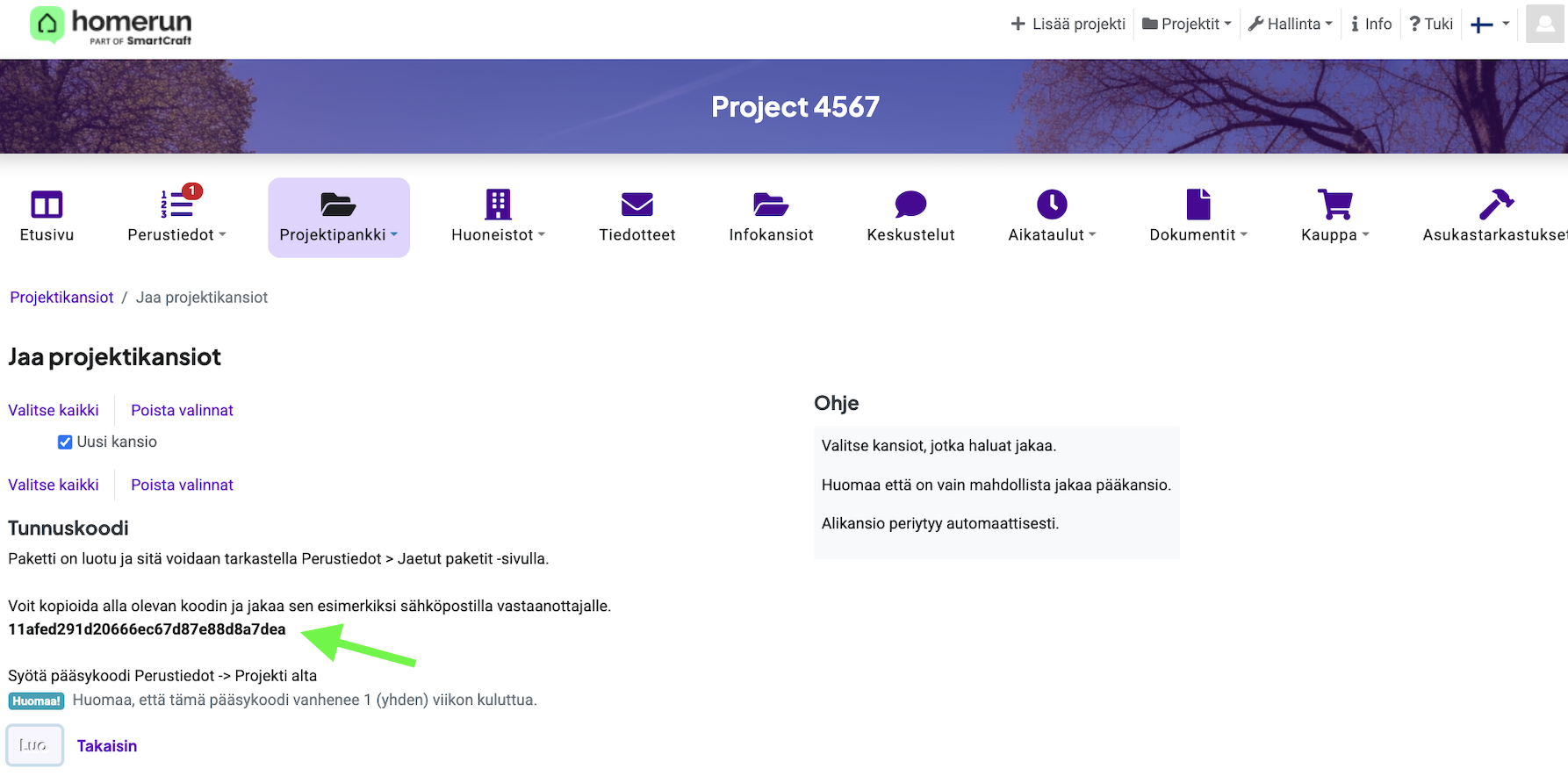
Task: Open the Kauppa shopping cart menu
Action: [x=1334, y=216]
